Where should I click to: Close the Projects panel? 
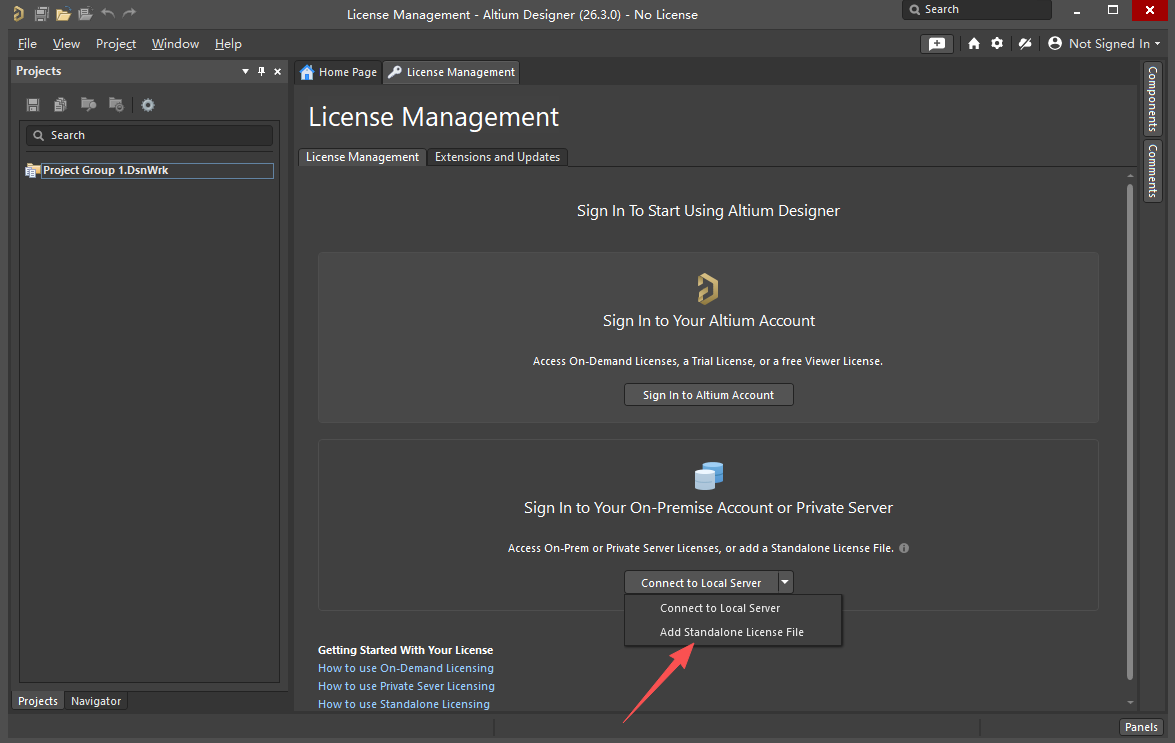pos(278,71)
